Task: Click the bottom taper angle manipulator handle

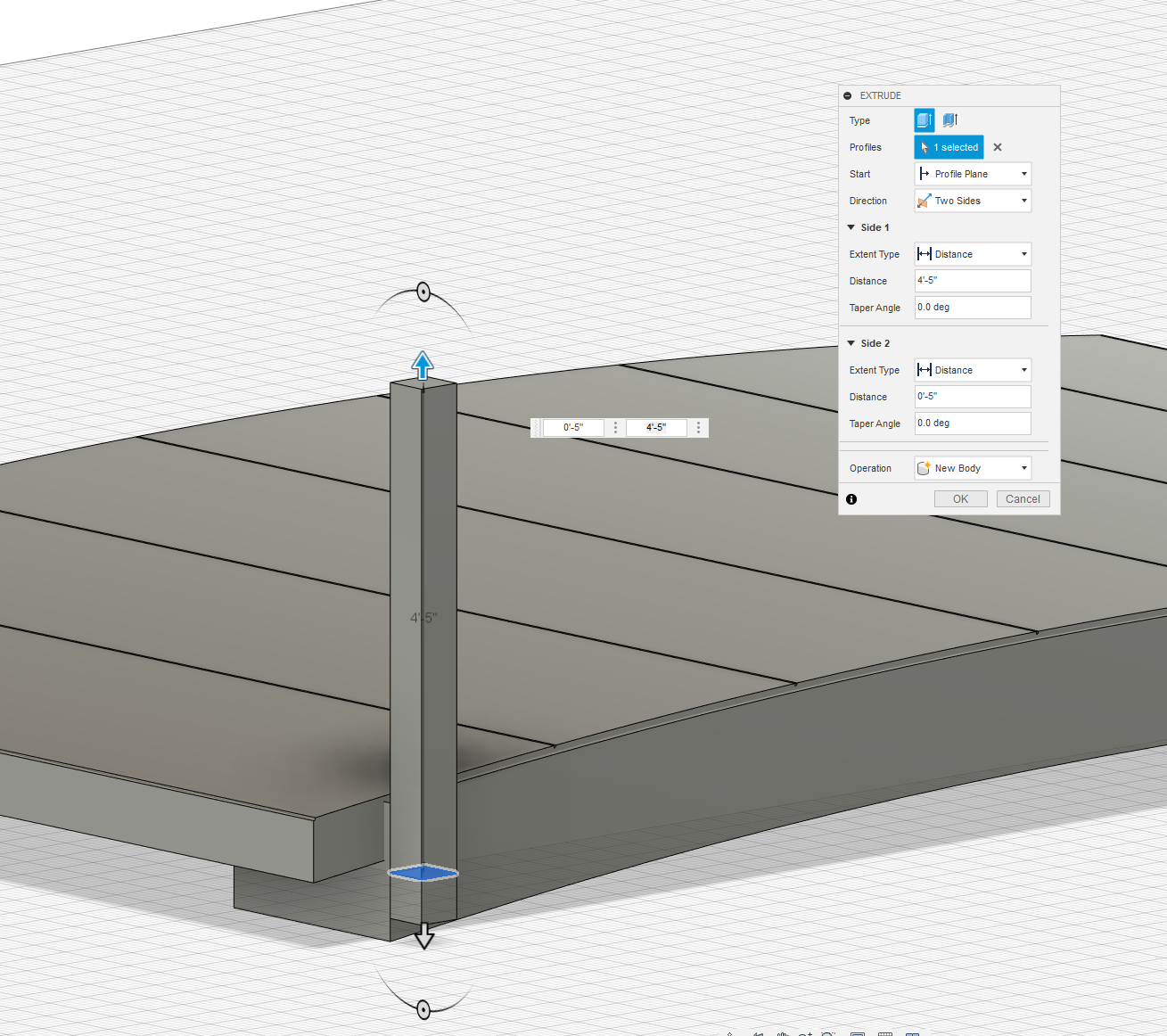Action: tap(423, 1009)
